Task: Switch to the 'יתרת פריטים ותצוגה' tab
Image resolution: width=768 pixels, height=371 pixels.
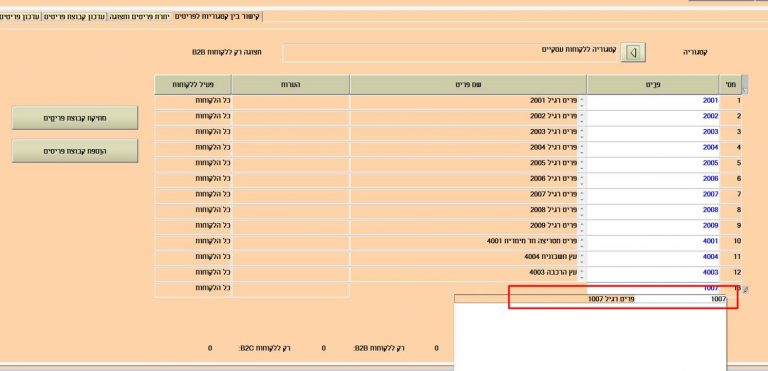Action: tap(139, 17)
